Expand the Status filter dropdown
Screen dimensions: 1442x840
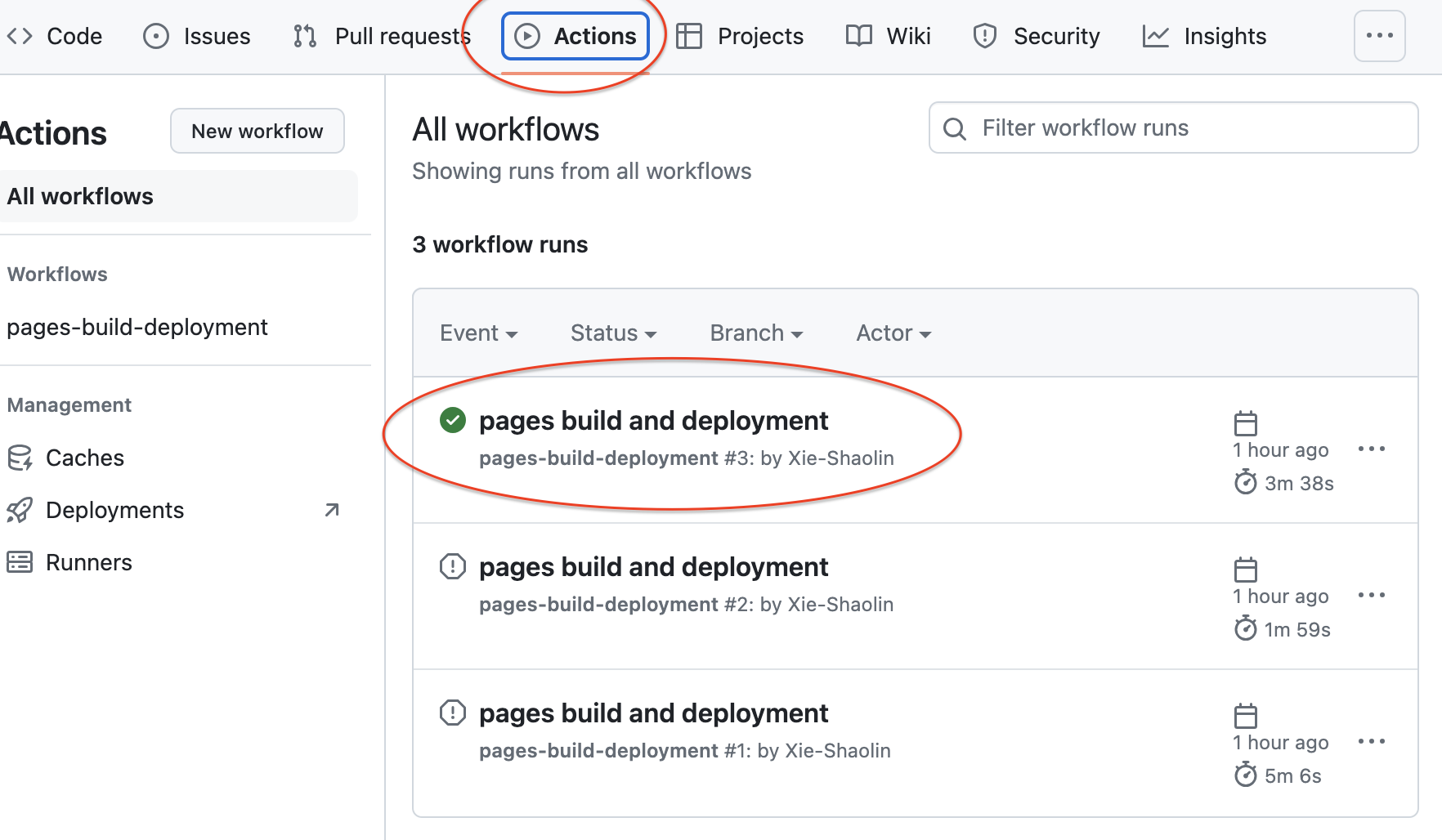(614, 333)
